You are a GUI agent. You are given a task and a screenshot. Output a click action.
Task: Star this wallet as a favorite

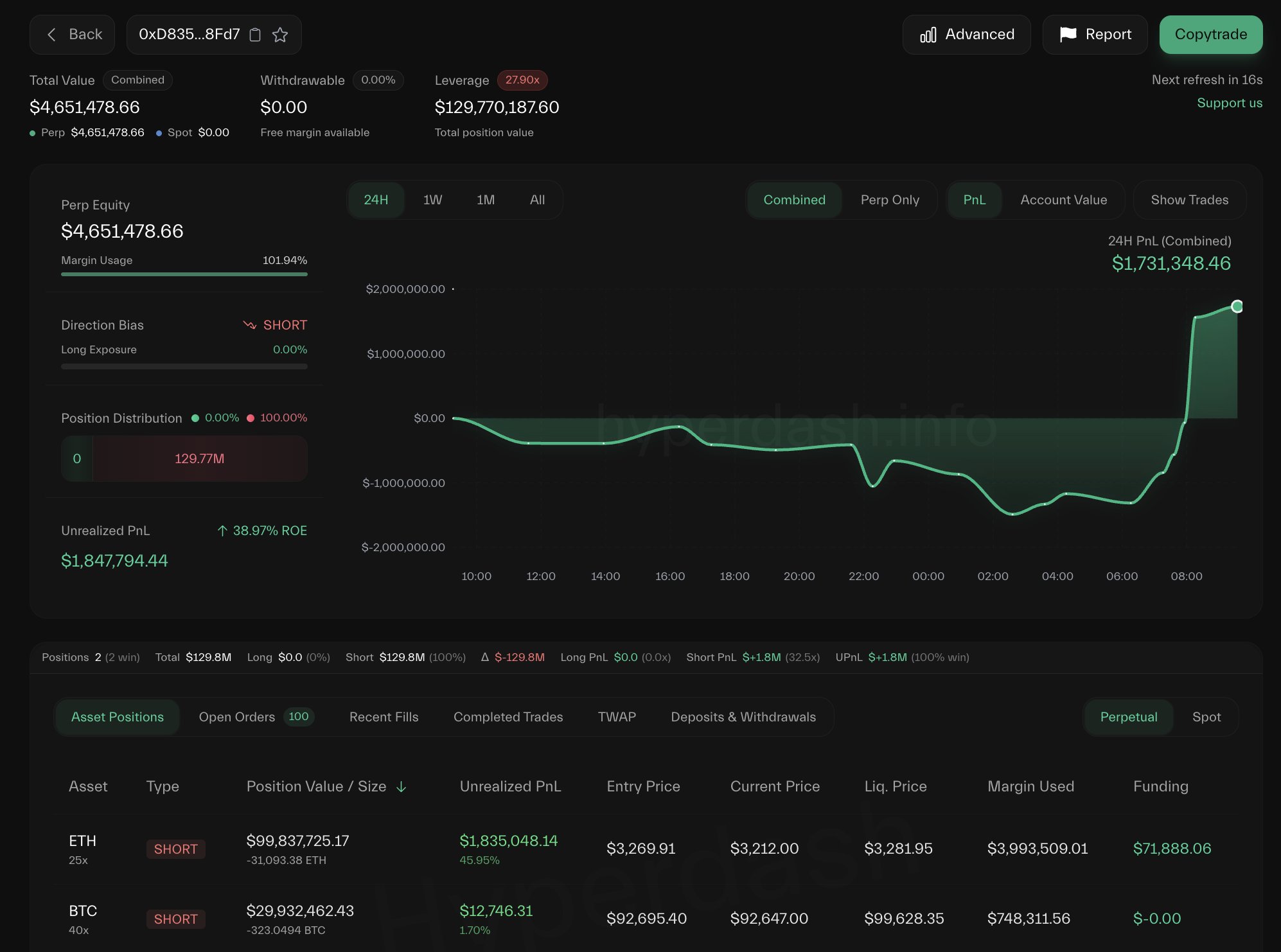(280, 35)
